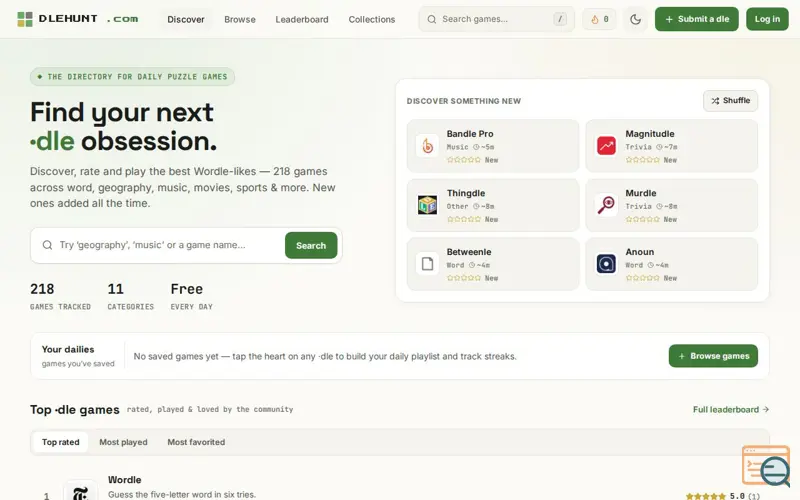Click the magnifier icon in header search
Viewport: 800px width, 500px height.
[432, 19]
